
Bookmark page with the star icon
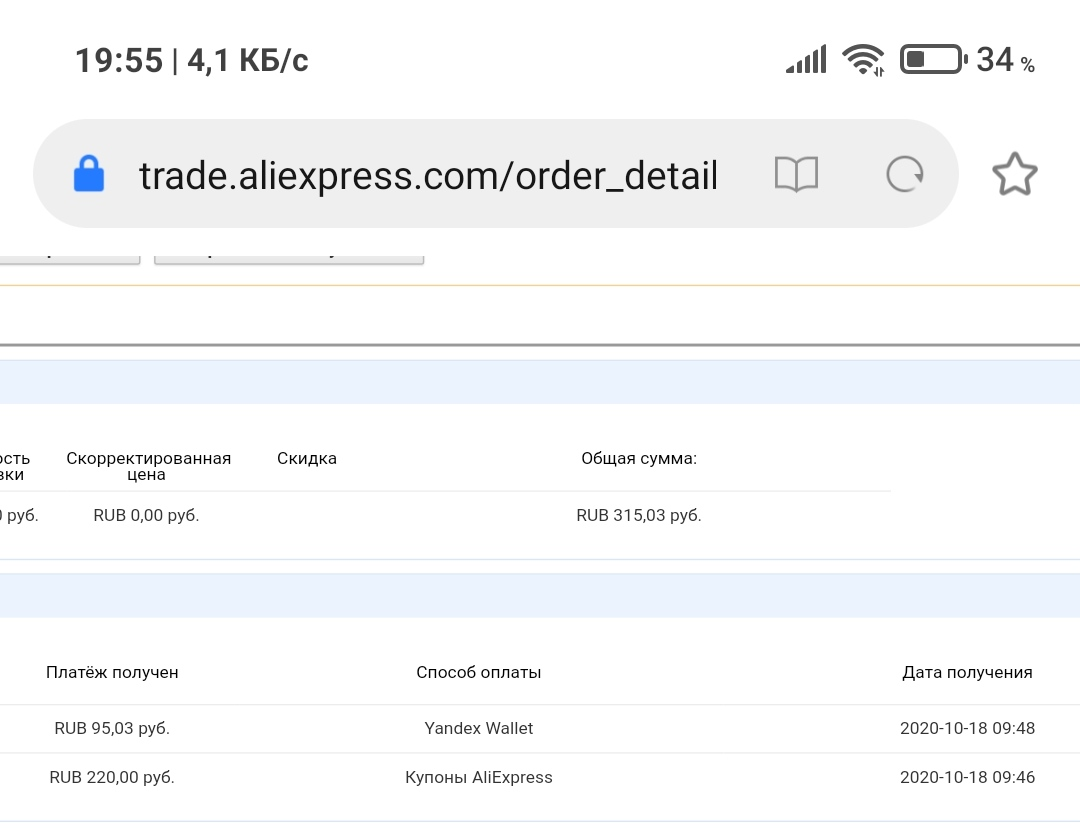[1015, 174]
